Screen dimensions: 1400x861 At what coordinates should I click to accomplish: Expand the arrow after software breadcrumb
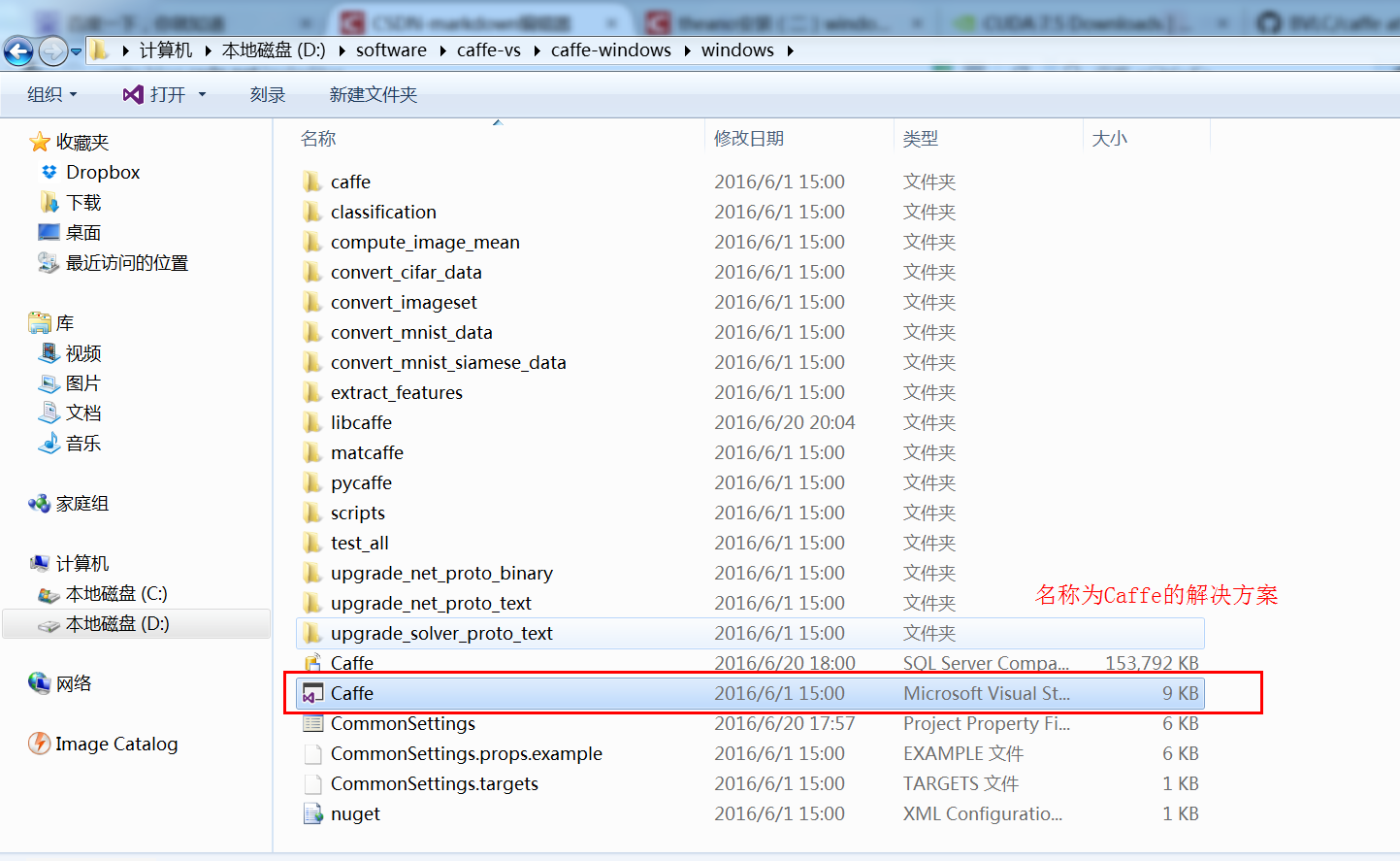tap(442, 50)
